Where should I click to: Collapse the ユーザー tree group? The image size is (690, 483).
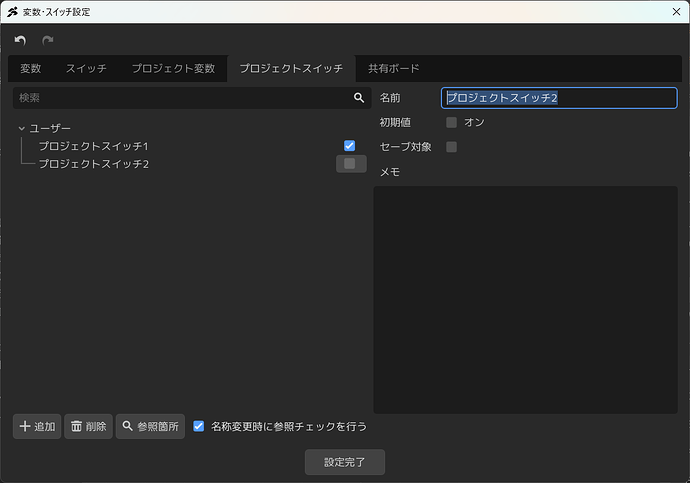coord(22,128)
